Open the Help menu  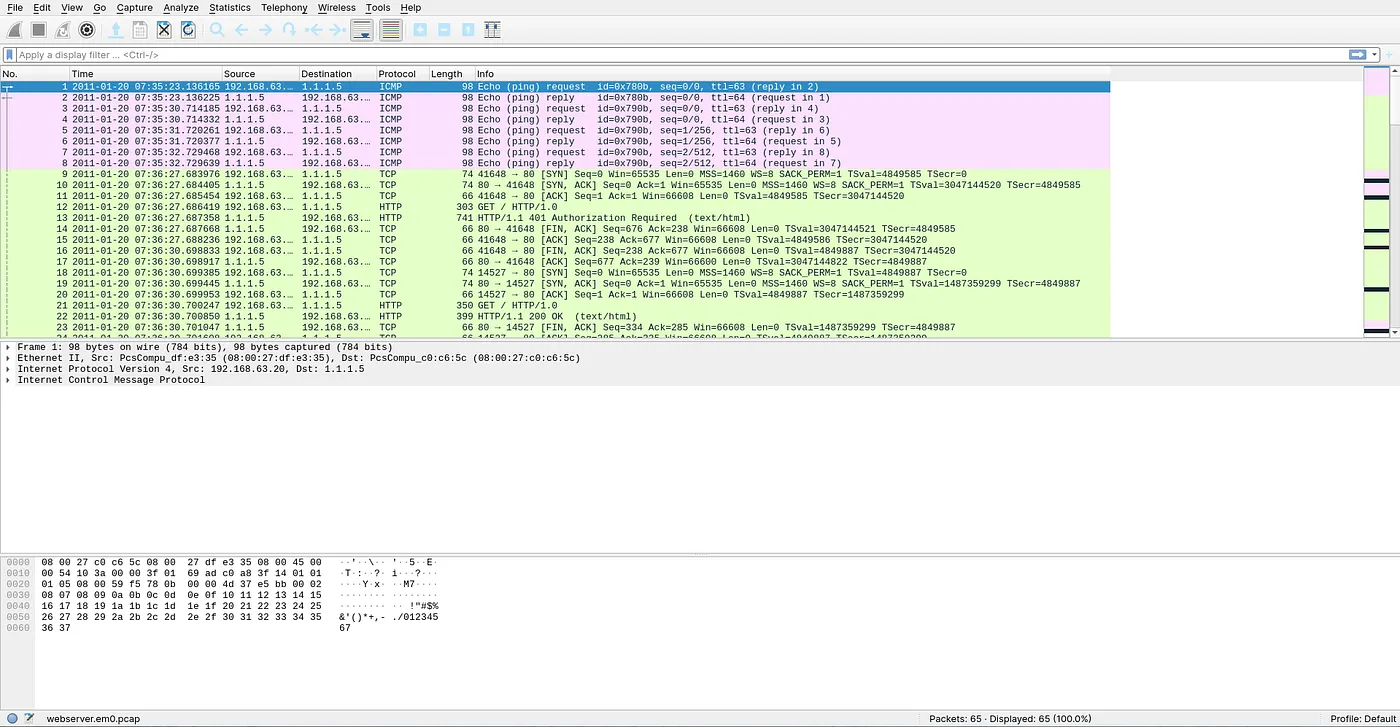tap(411, 8)
